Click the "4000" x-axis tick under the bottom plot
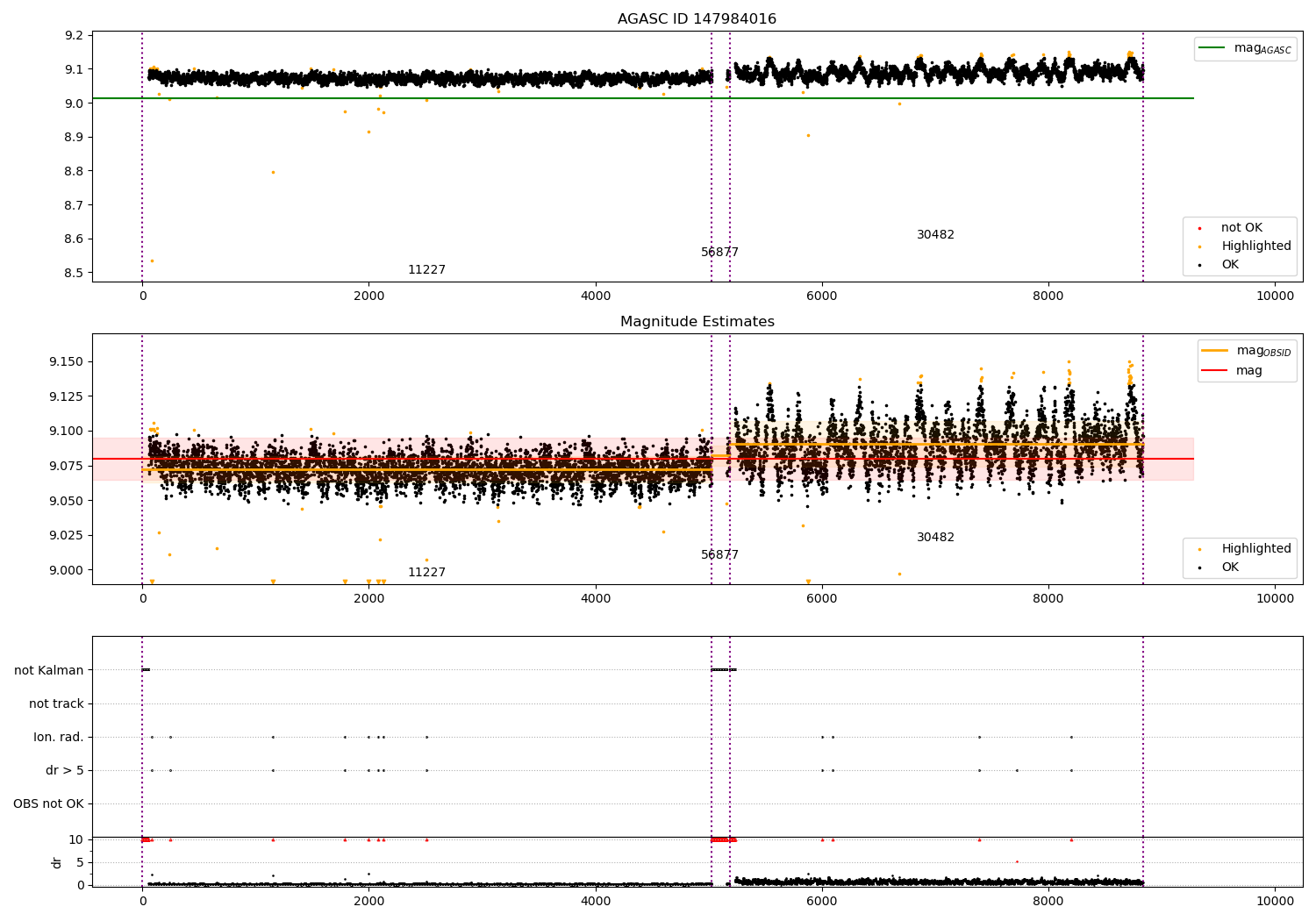 [x=596, y=901]
